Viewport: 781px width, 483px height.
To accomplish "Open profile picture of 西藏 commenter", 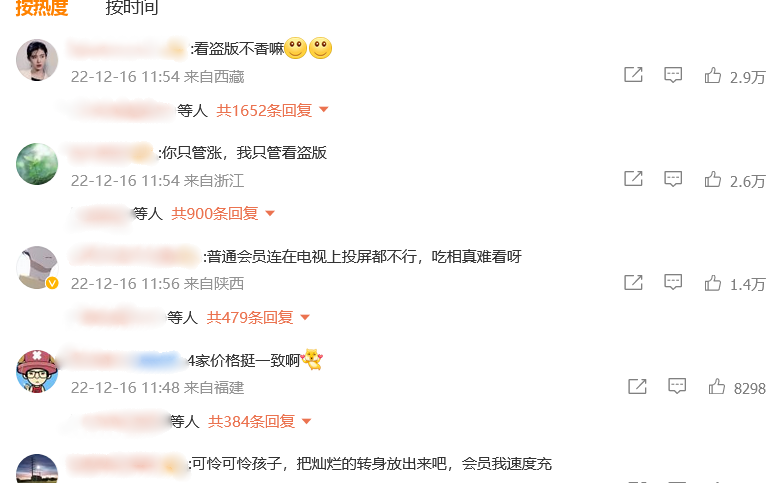I will coord(37,60).
